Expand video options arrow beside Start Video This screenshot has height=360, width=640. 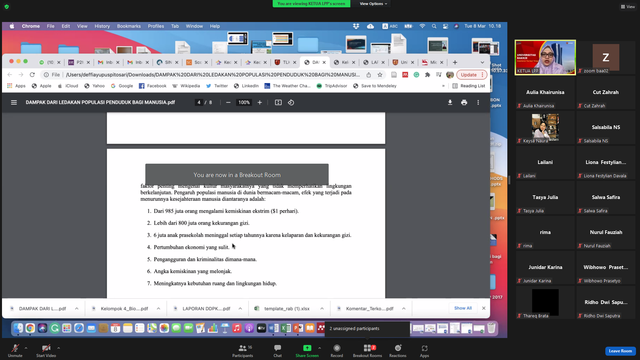(58, 348)
